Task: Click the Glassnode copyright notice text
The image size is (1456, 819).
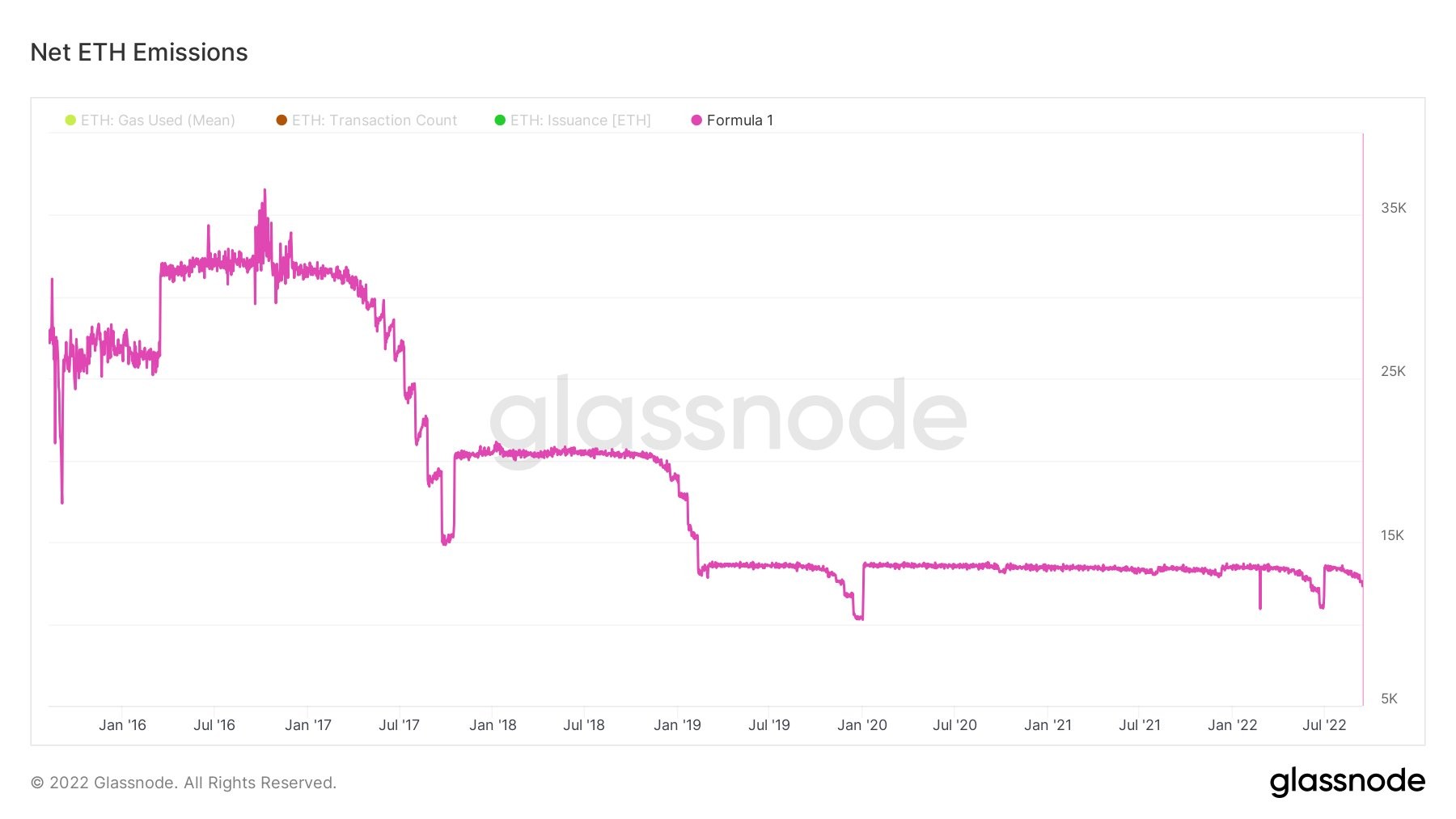Action: point(184,783)
